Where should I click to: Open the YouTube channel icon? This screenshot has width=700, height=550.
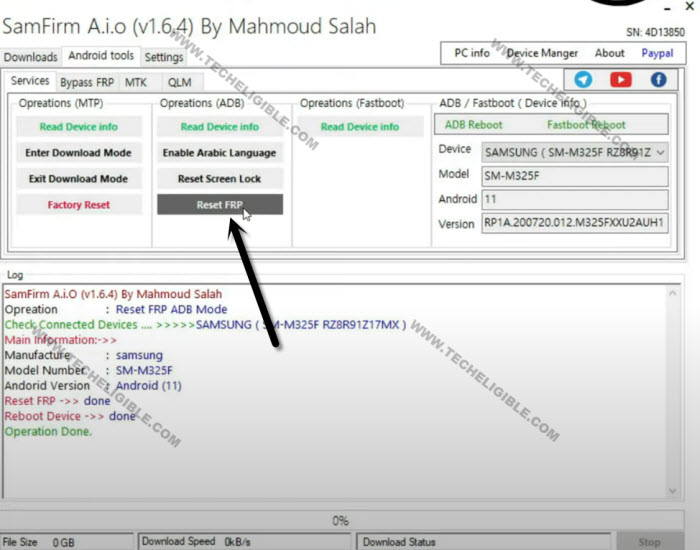click(621, 80)
